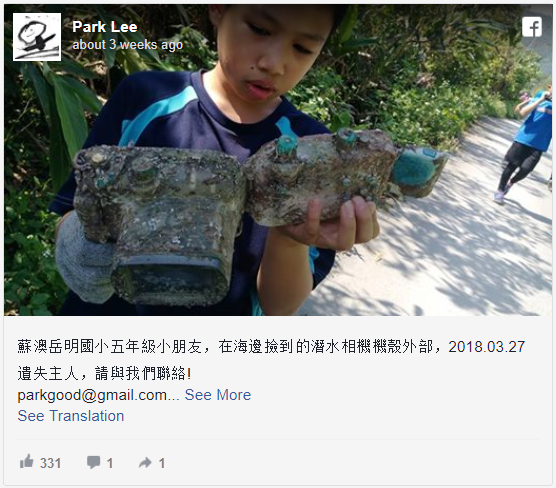Click the comment count number 1
This screenshot has width=556, height=488.
110,463
